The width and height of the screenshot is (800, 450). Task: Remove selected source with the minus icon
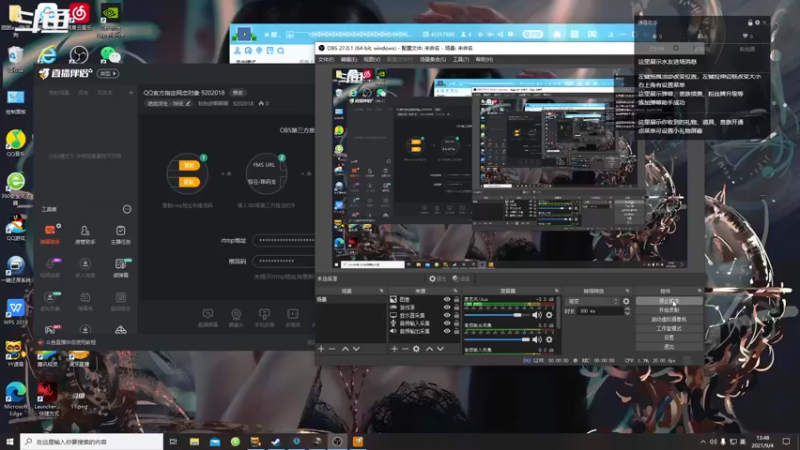tap(405, 349)
